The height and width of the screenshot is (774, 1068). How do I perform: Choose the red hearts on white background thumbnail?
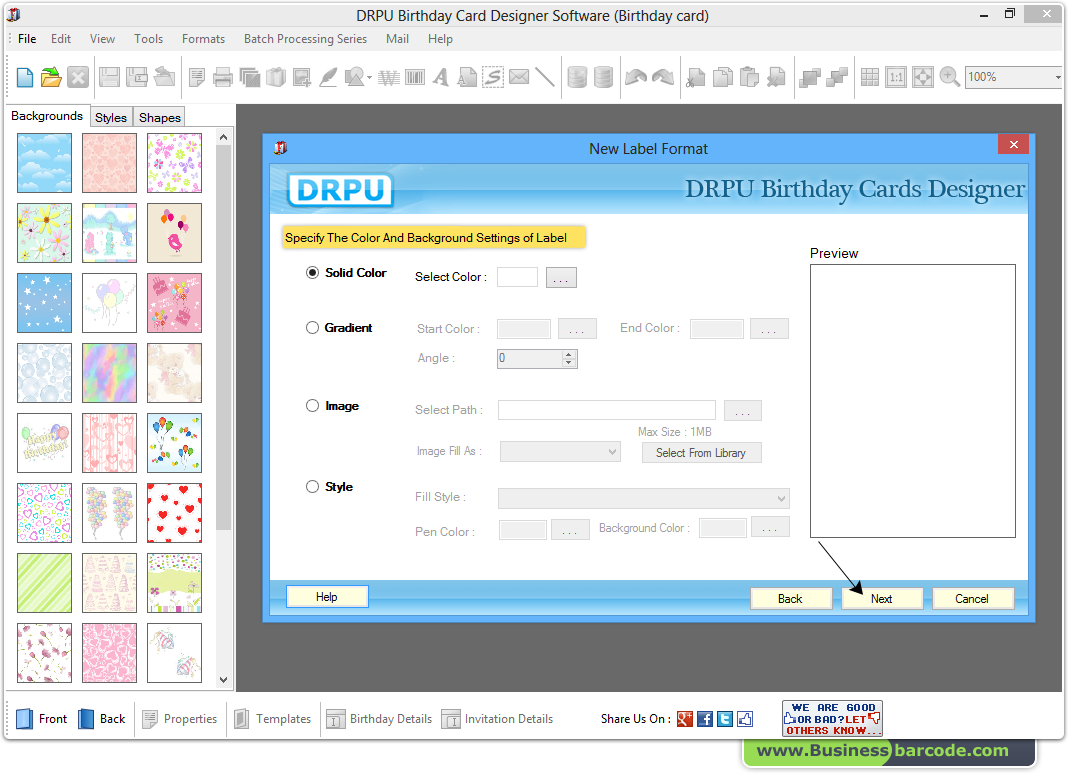174,513
